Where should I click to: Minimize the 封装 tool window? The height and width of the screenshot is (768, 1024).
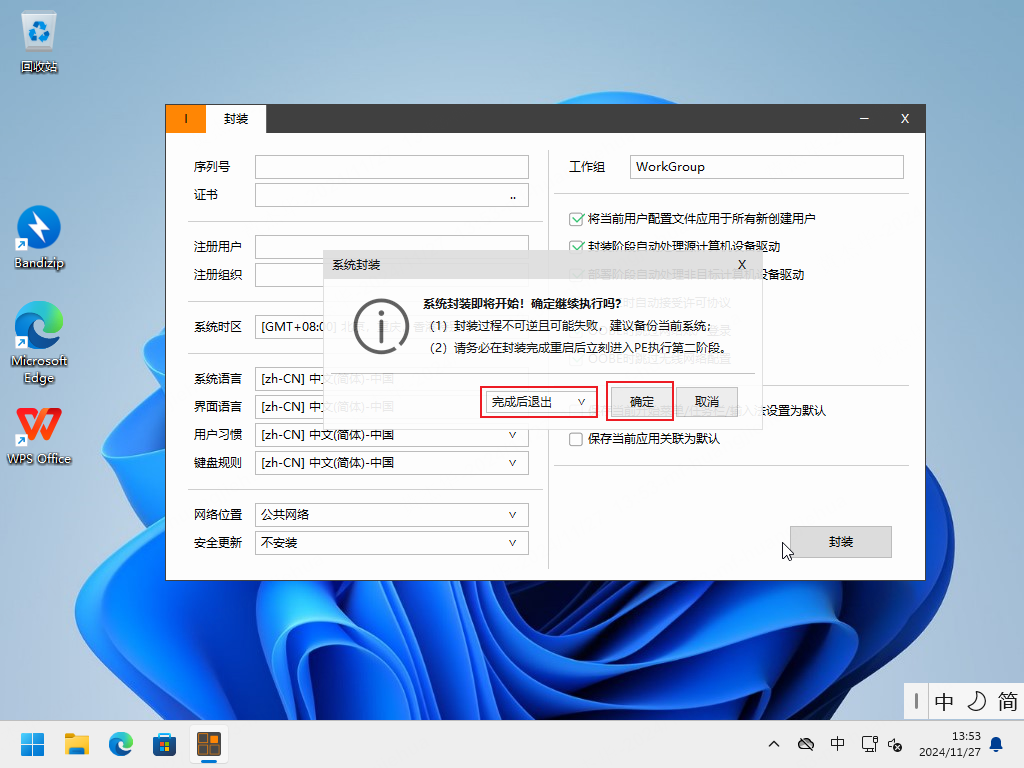(x=864, y=118)
